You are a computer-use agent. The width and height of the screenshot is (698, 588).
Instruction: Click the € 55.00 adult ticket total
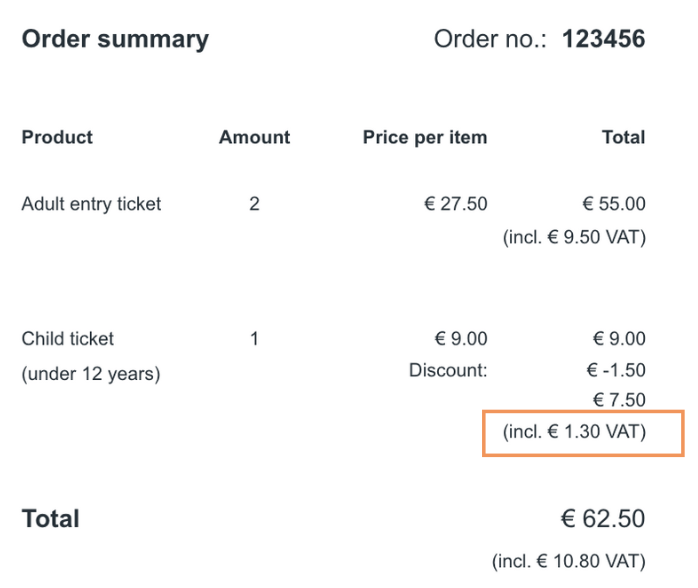613,204
